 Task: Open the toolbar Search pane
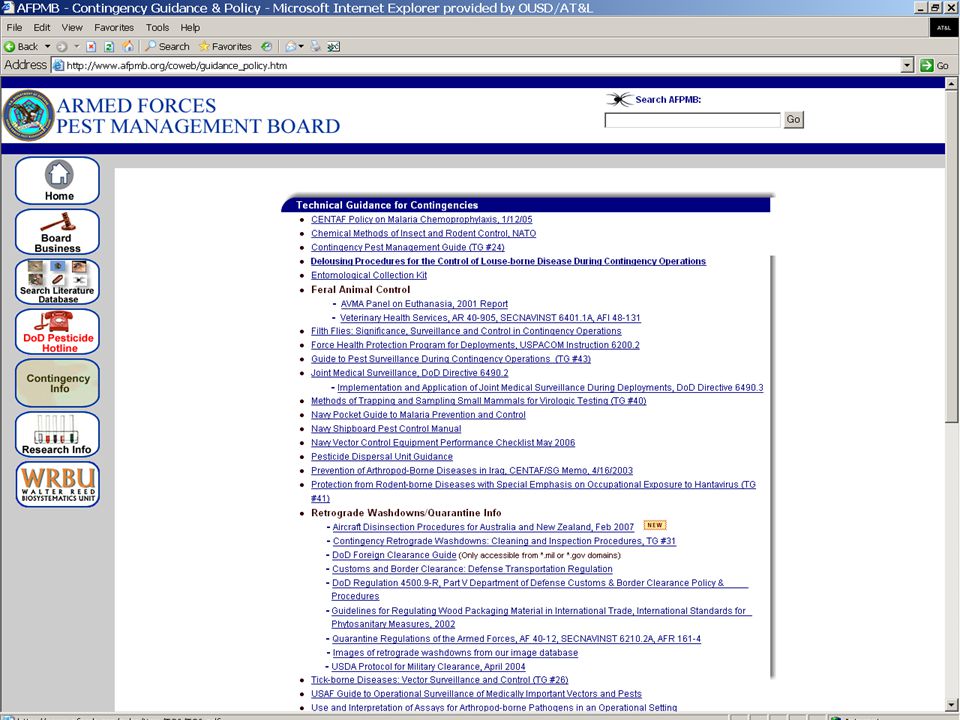[167, 47]
